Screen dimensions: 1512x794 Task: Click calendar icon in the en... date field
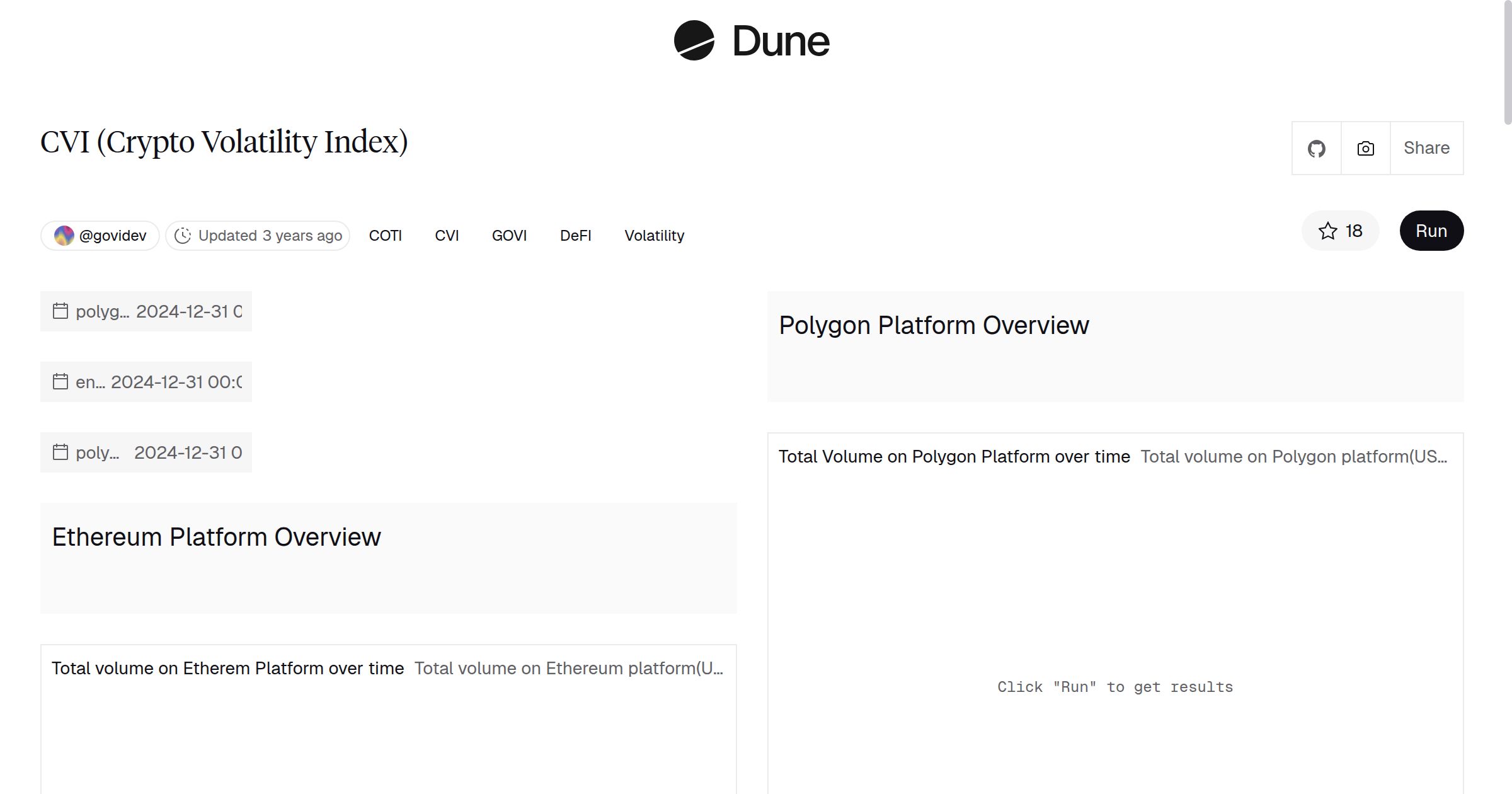pos(60,382)
